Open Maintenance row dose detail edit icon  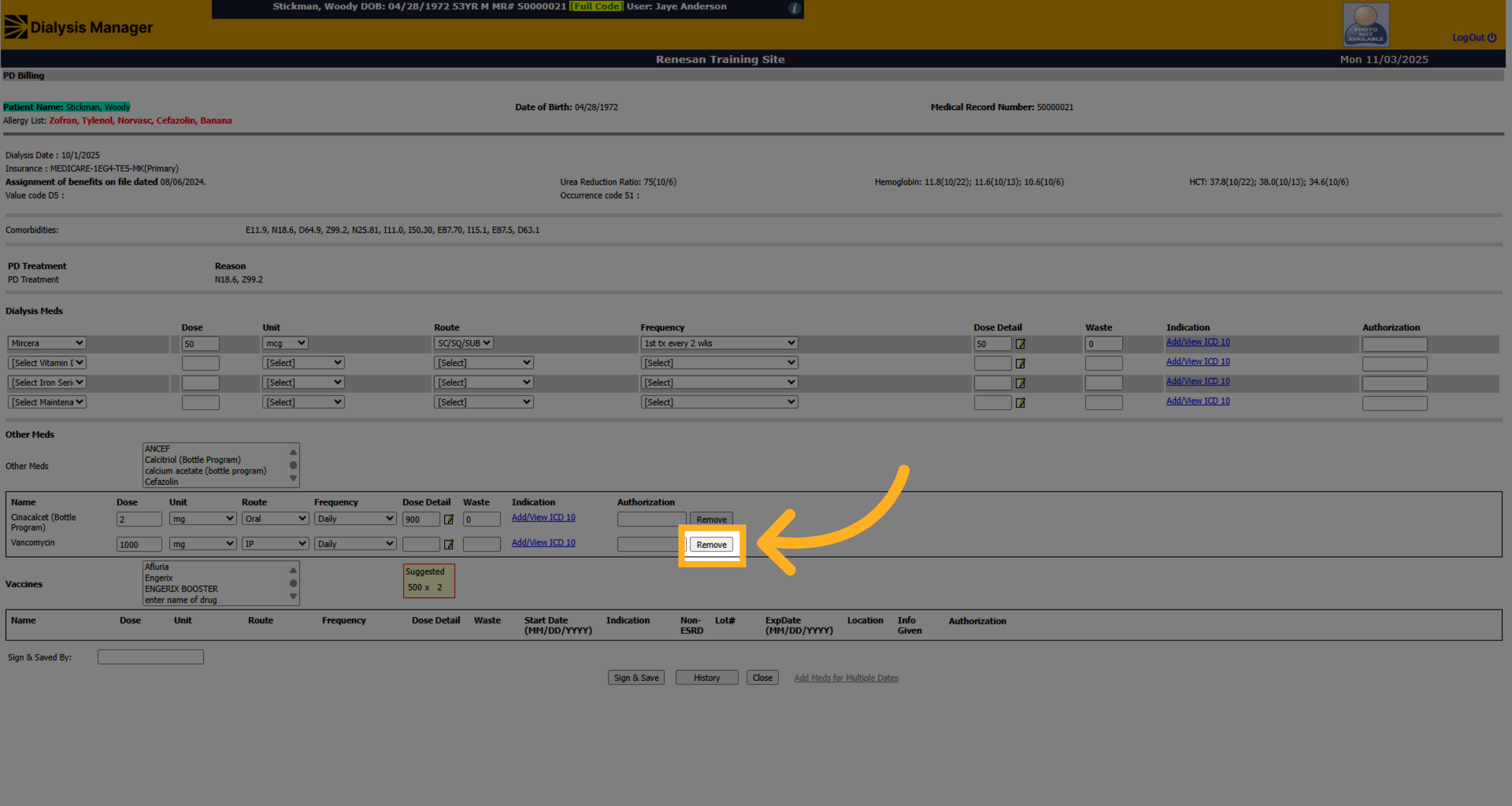1021,402
